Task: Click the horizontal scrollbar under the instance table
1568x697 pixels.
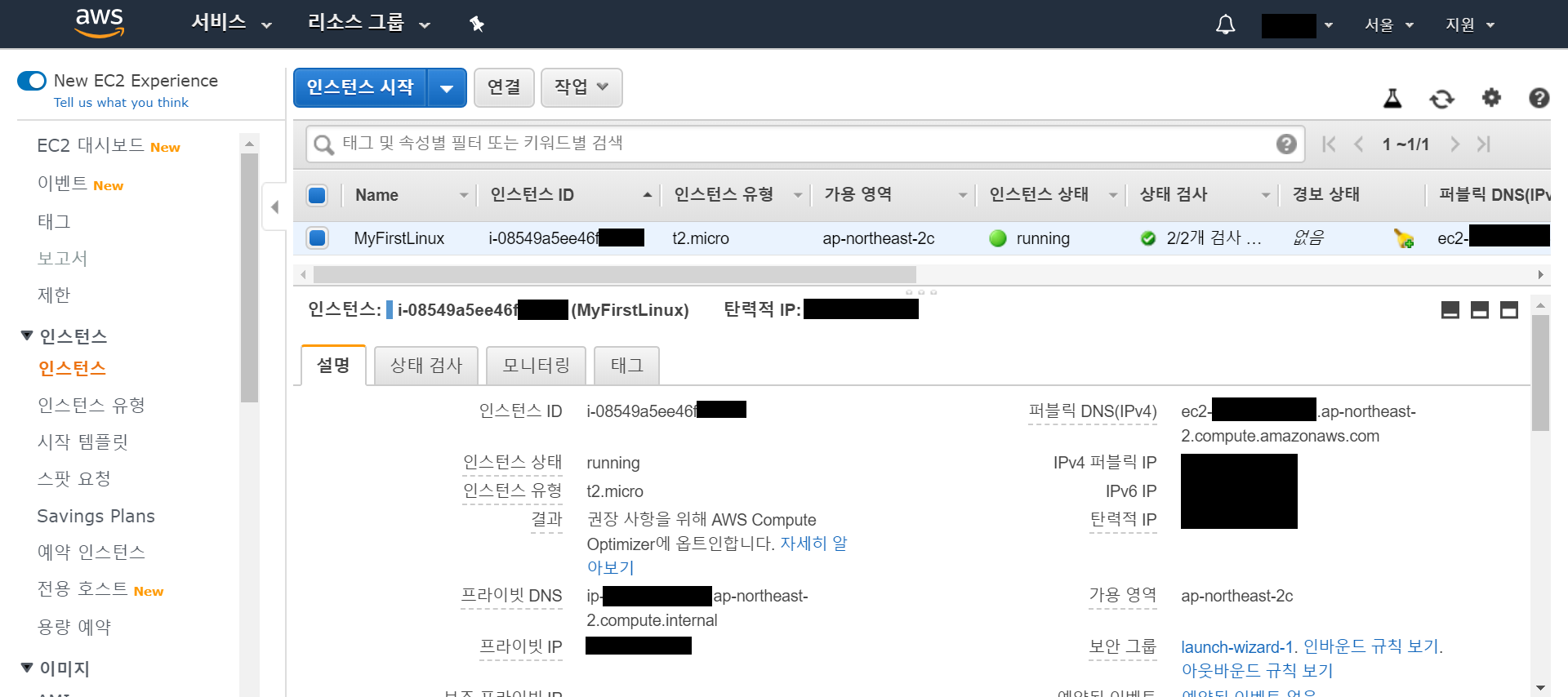Action: tap(614, 274)
